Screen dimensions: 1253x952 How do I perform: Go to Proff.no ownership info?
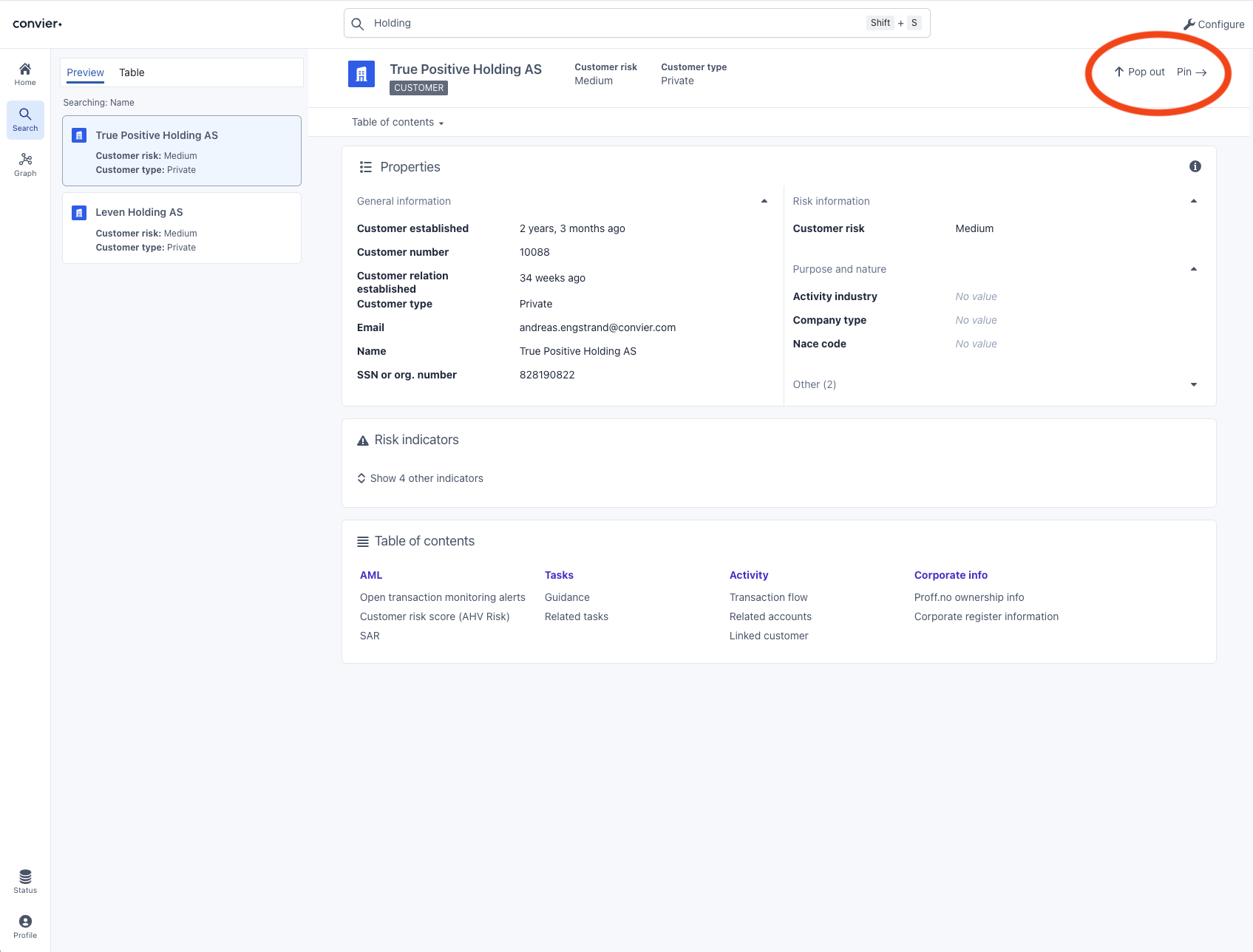click(x=969, y=597)
